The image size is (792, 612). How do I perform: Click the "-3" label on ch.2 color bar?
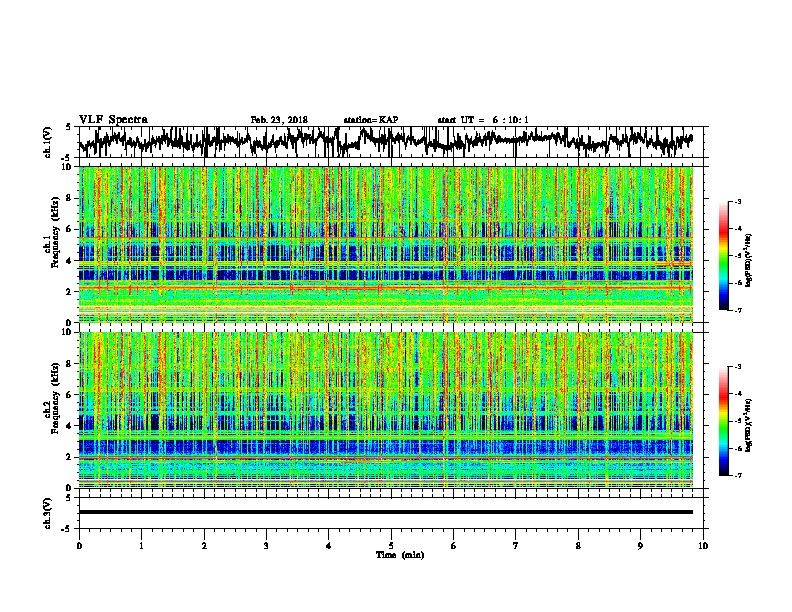[737, 367]
